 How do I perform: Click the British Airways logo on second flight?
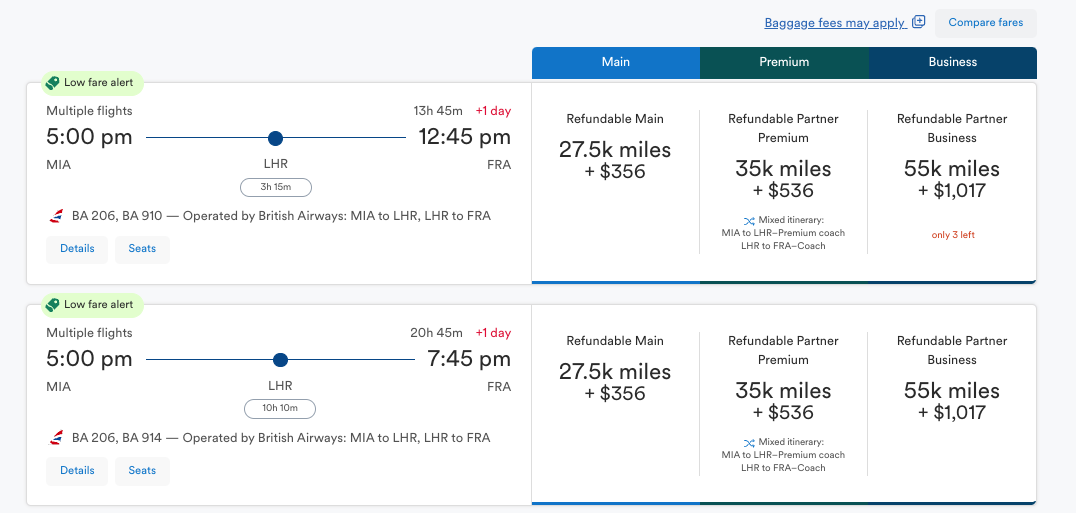pos(56,438)
